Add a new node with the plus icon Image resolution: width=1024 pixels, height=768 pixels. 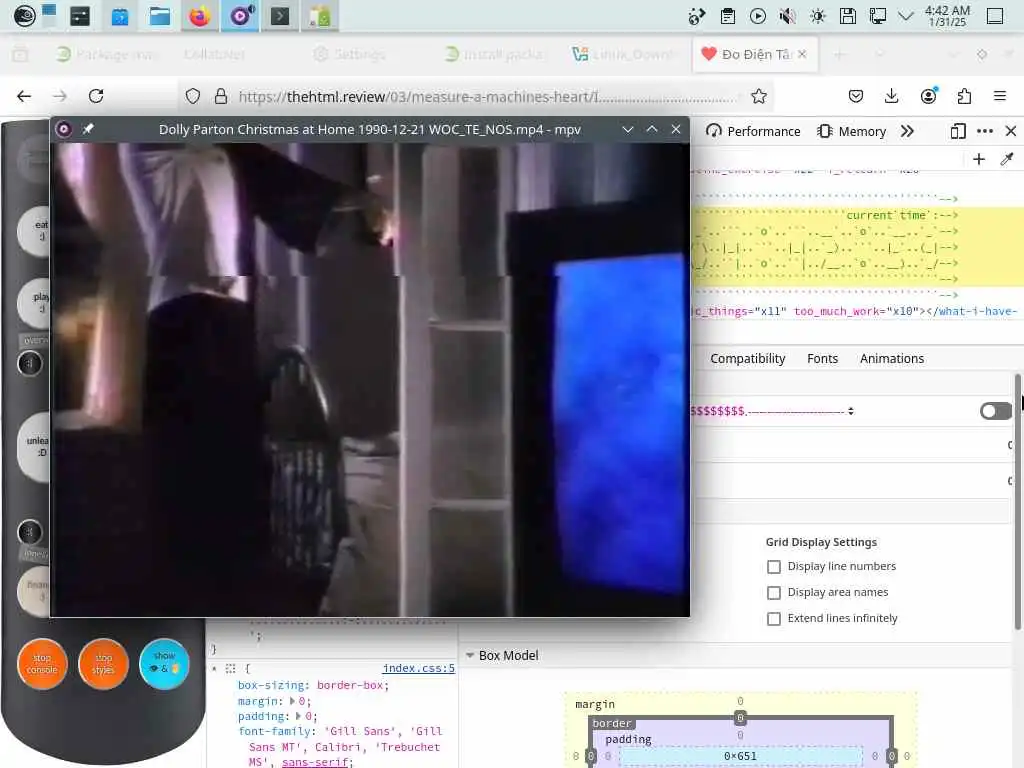[978, 159]
